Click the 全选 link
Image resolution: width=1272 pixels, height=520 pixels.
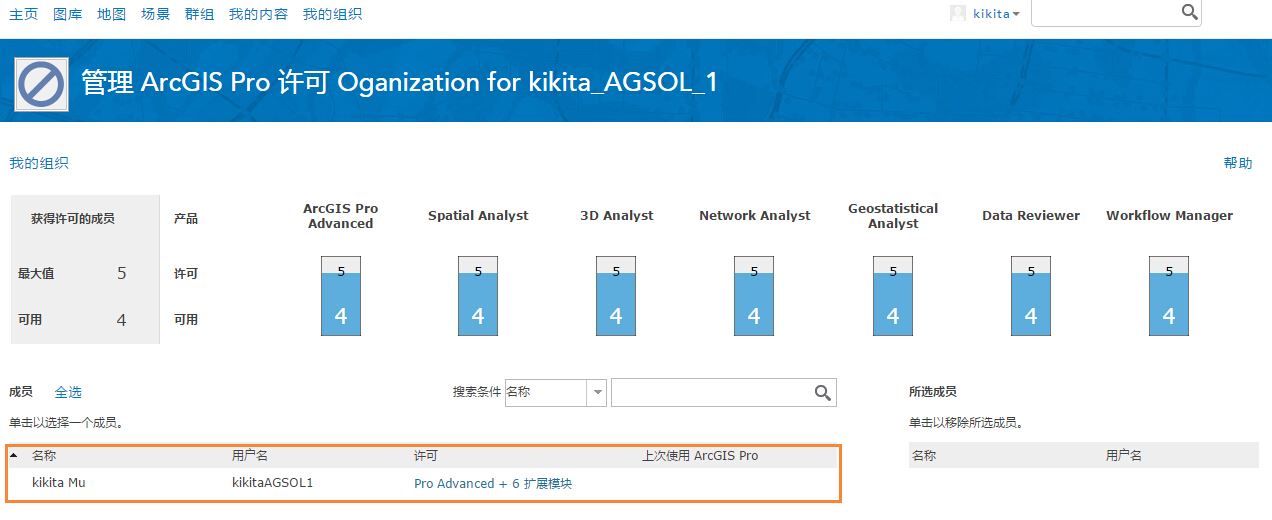[68, 392]
